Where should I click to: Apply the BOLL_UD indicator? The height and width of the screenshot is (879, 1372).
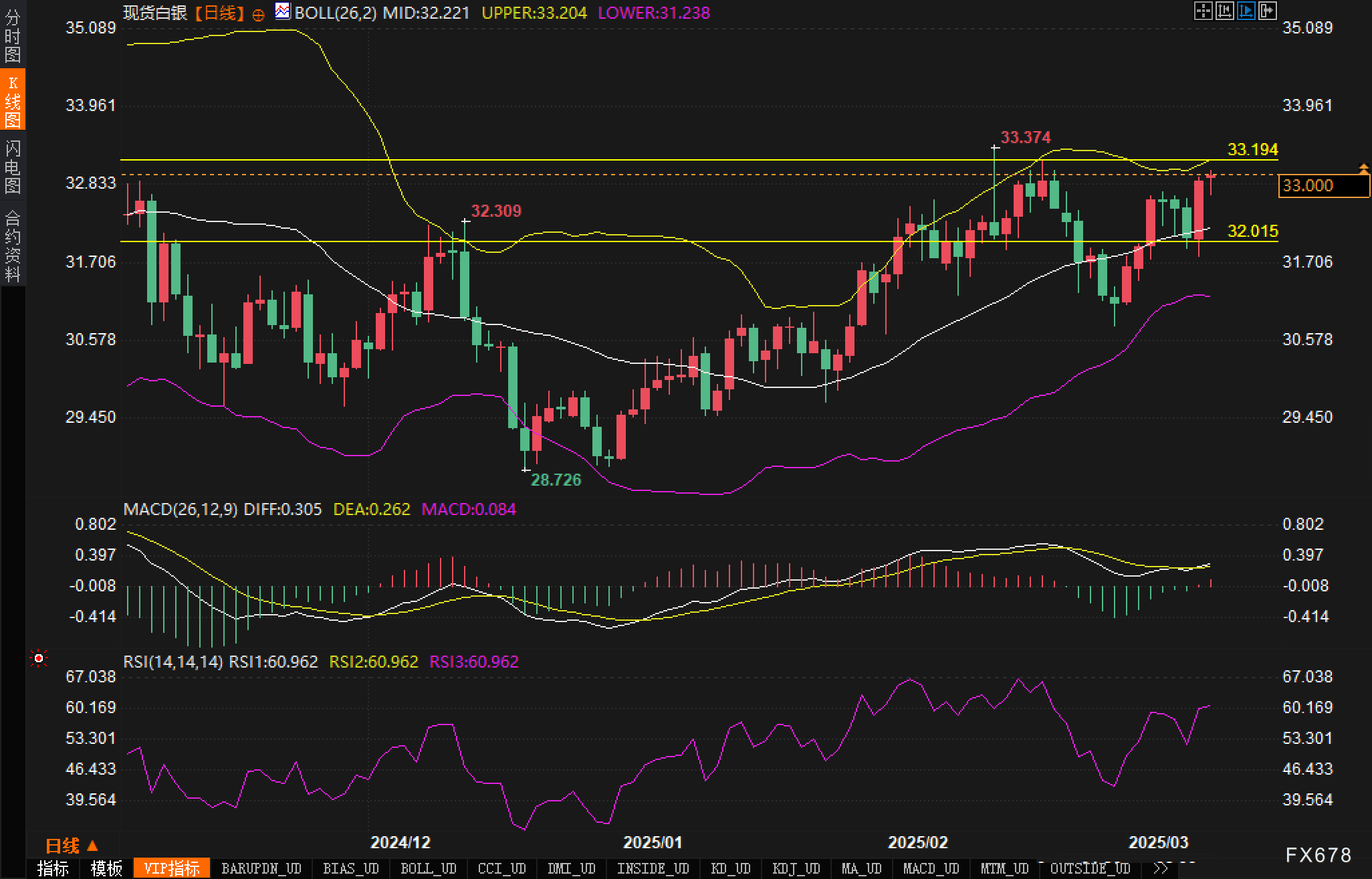click(428, 868)
